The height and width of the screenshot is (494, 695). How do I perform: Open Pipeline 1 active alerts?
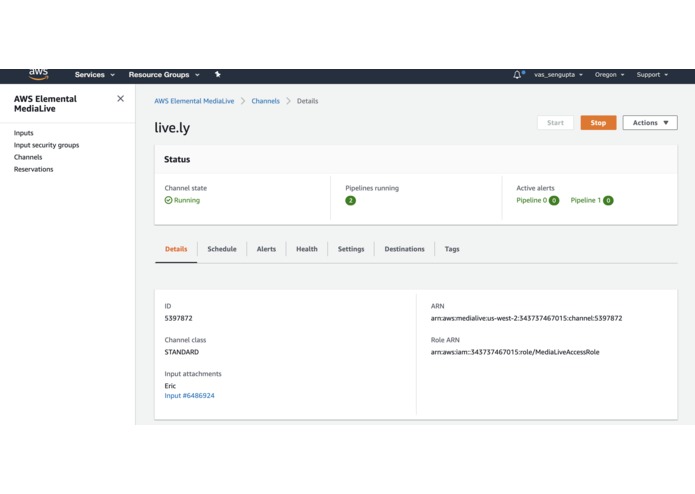[x=592, y=200]
